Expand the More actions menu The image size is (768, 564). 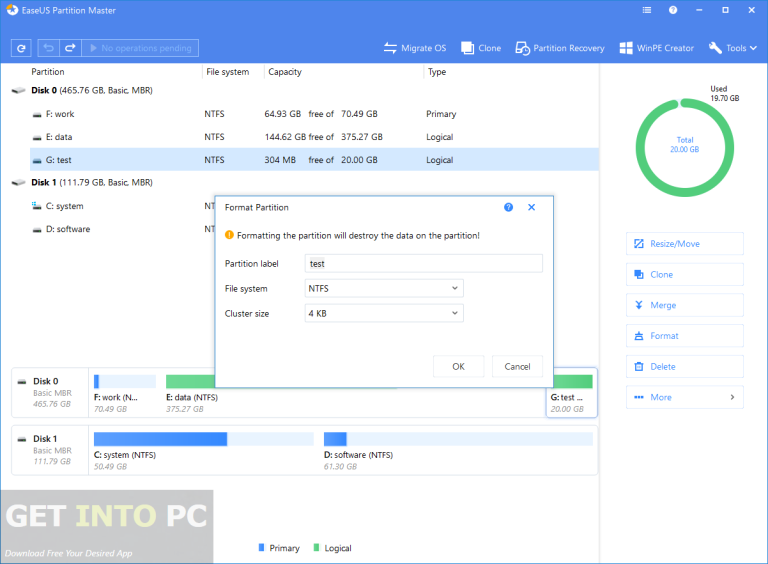685,397
